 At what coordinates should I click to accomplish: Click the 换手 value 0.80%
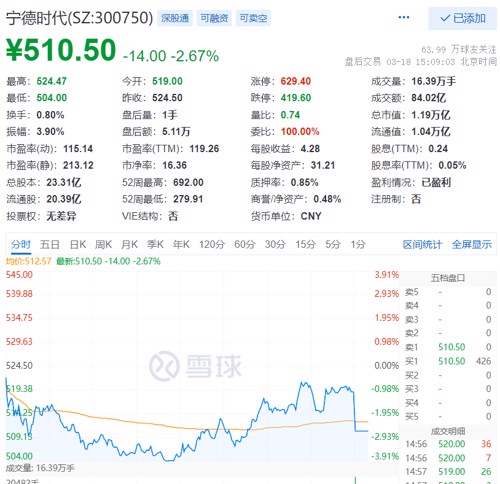tap(50, 115)
